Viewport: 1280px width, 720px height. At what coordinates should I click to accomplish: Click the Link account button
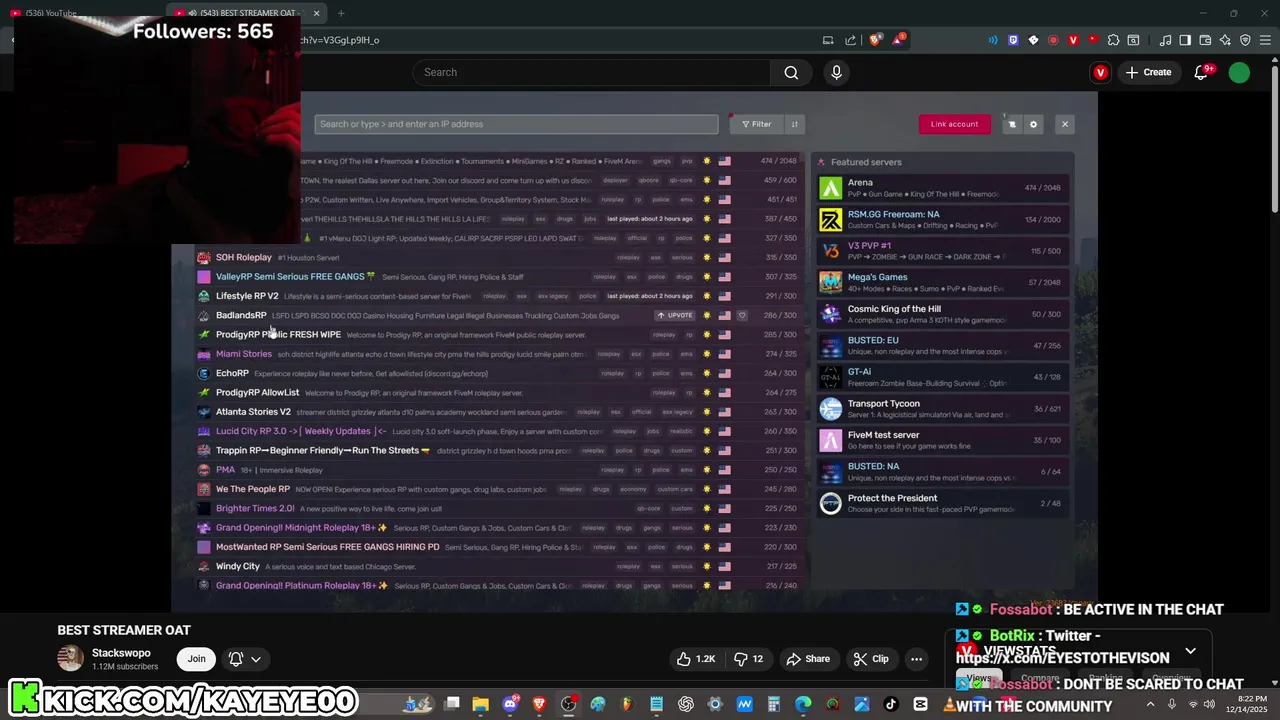click(x=955, y=124)
